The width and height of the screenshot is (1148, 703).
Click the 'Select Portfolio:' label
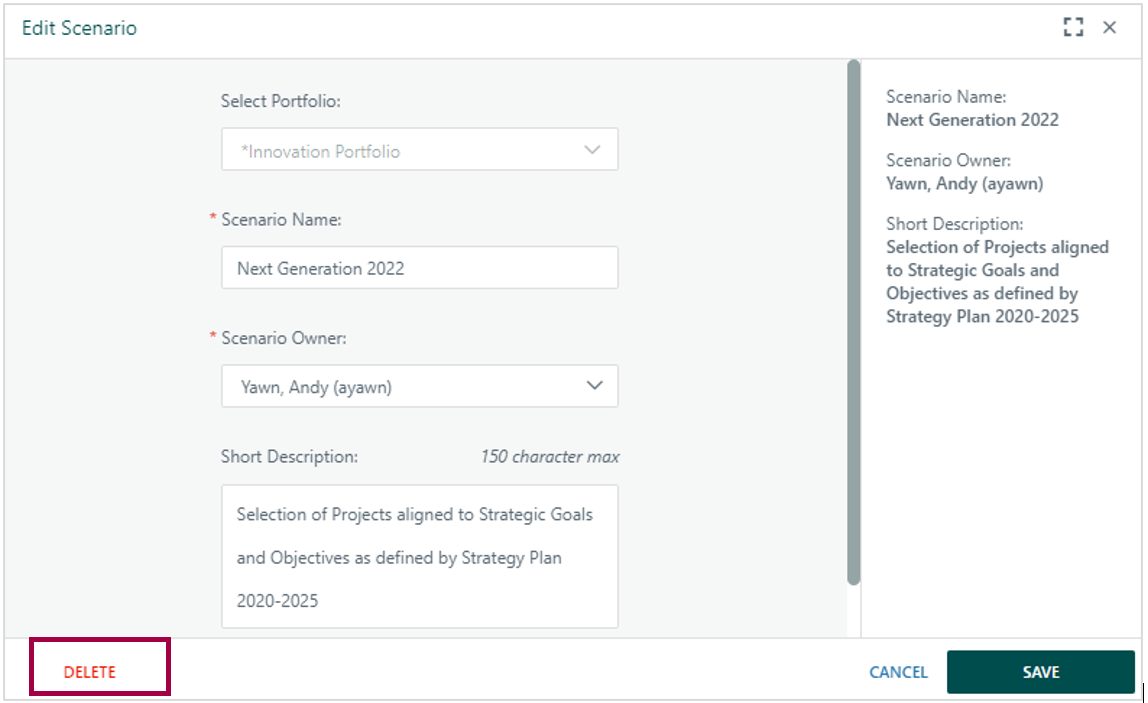coord(280,101)
